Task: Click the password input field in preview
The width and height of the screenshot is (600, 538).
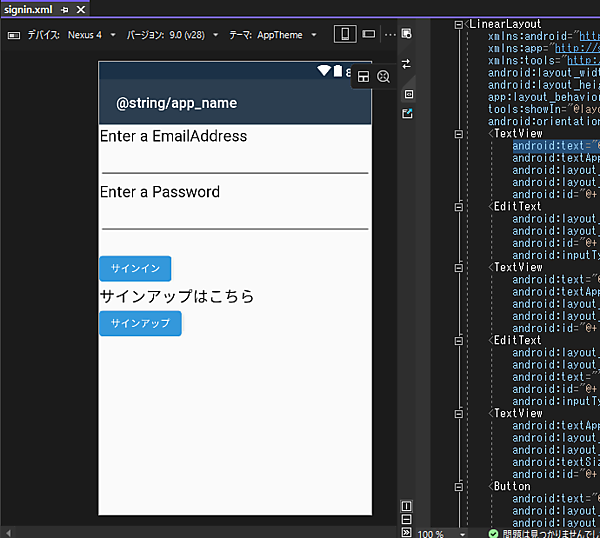Action: coord(235,217)
